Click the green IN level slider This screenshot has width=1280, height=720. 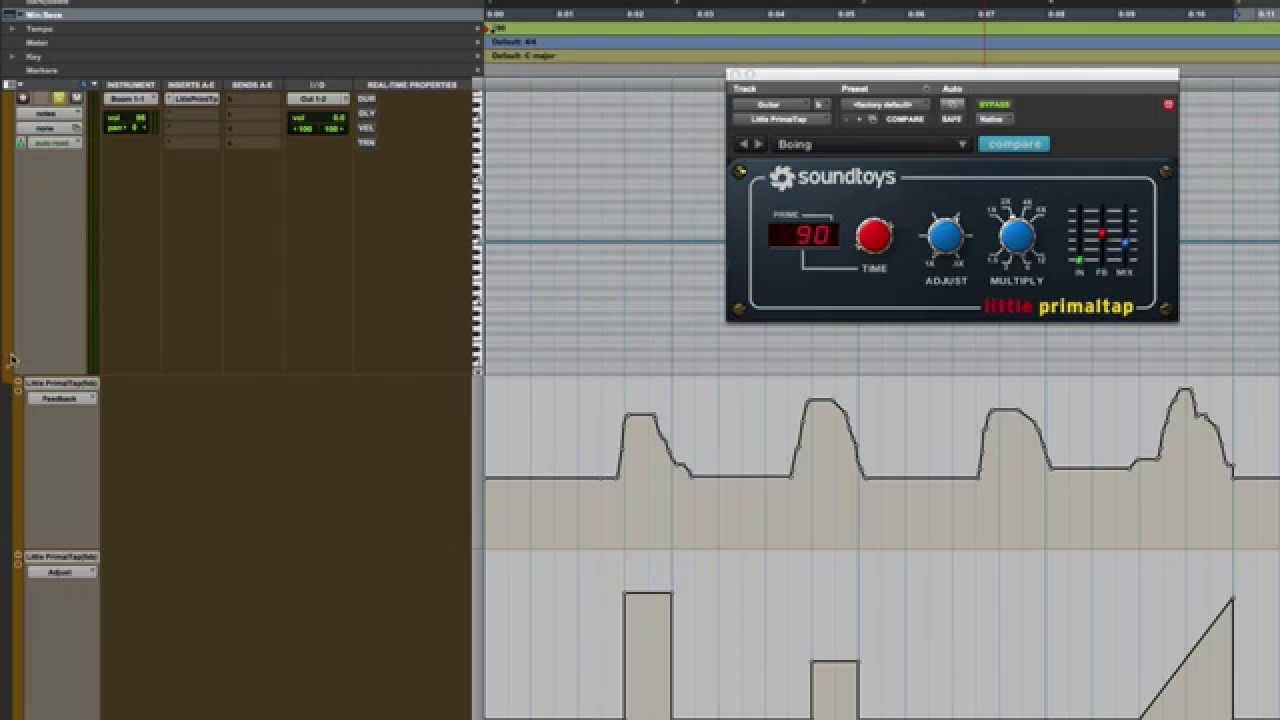click(1079, 260)
